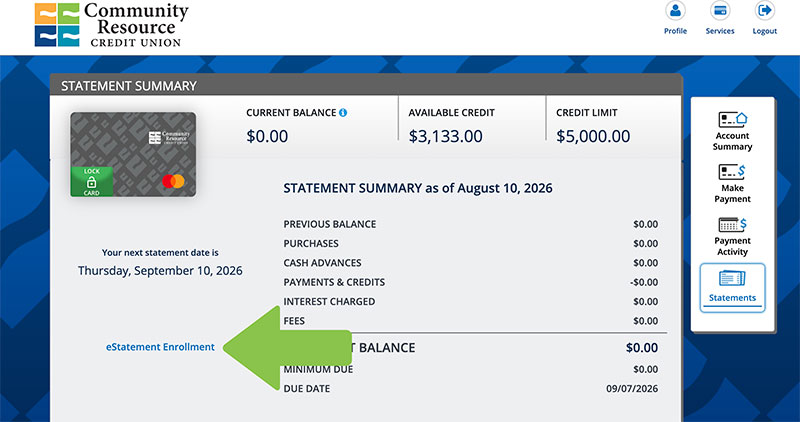Click the gray credit card image
The height and width of the screenshot is (422, 800).
click(x=133, y=155)
